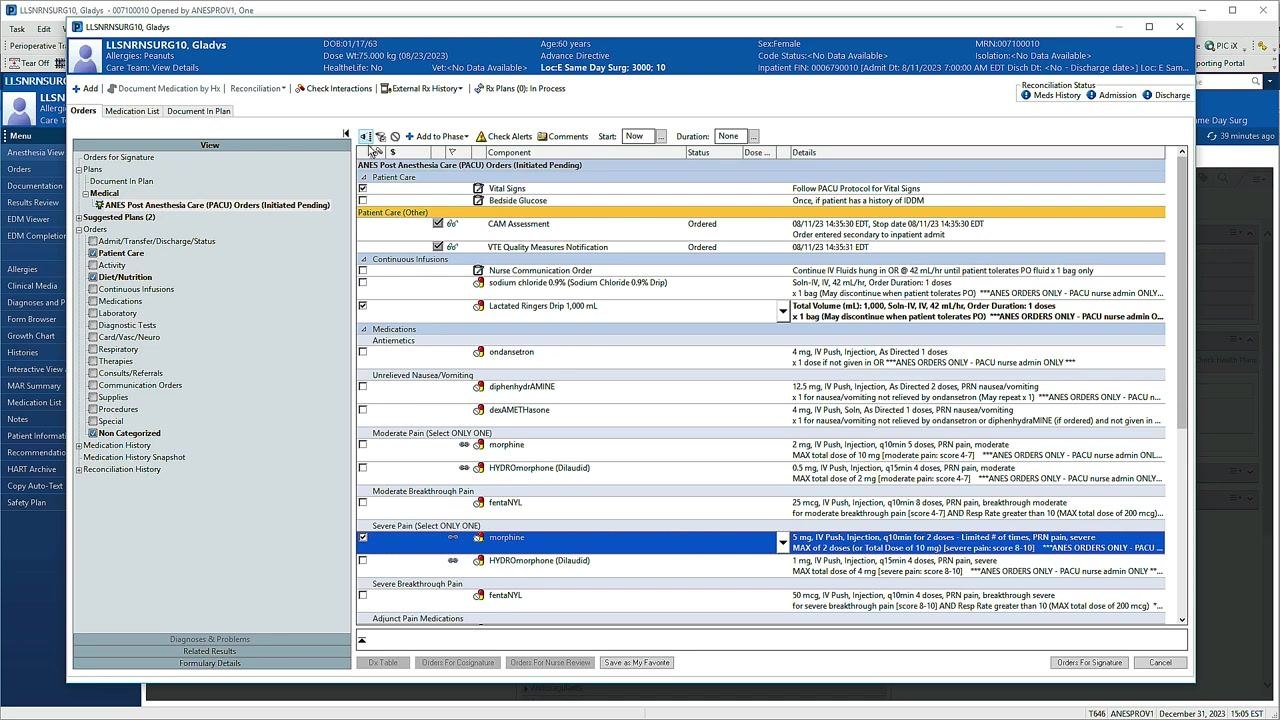Collapse the Medications section in order list

pyautogui.click(x=365, y=330)
